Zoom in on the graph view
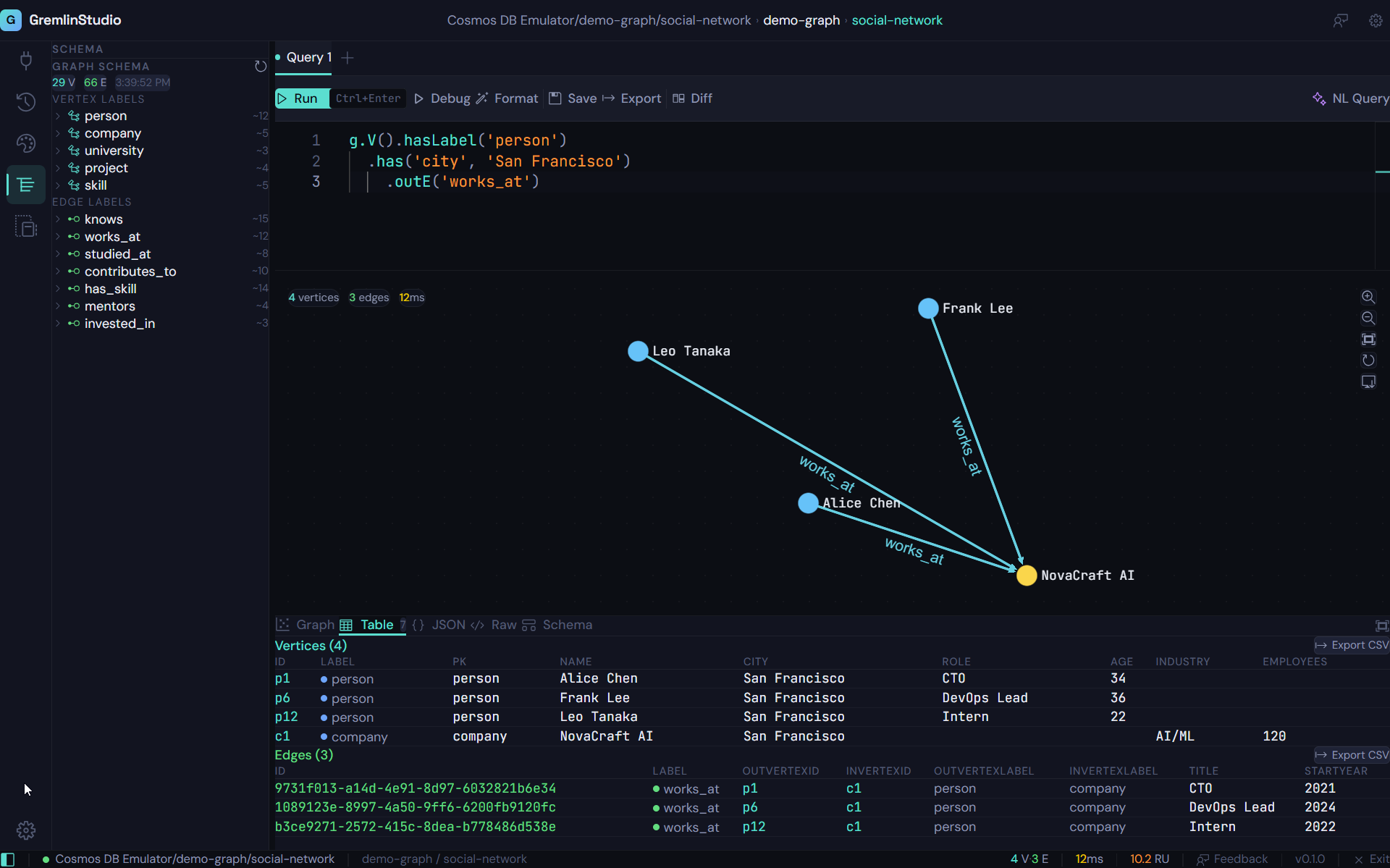1390x868 pixels. pos(1369,297)
